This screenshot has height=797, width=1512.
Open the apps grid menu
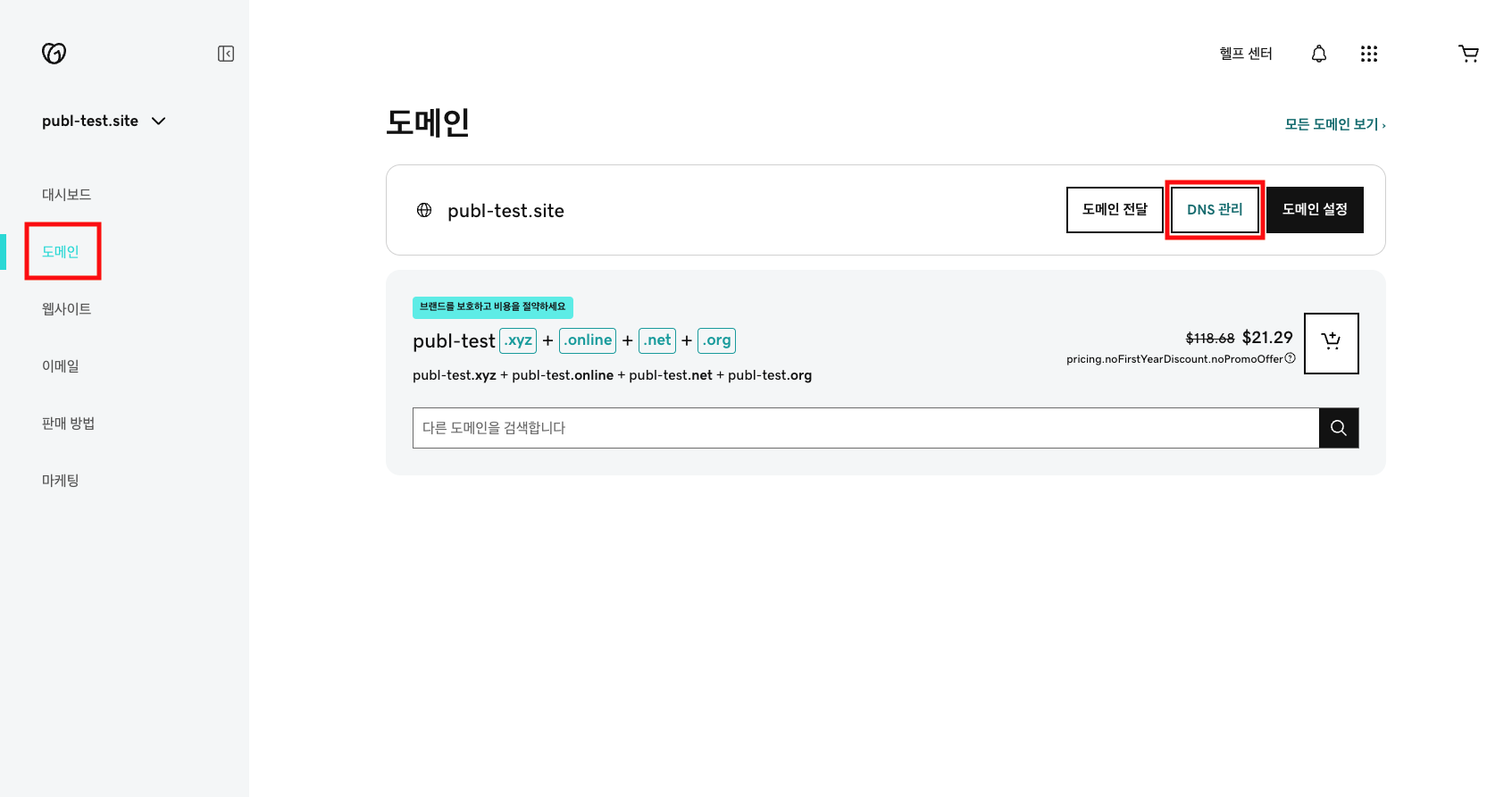[1369, 53]
